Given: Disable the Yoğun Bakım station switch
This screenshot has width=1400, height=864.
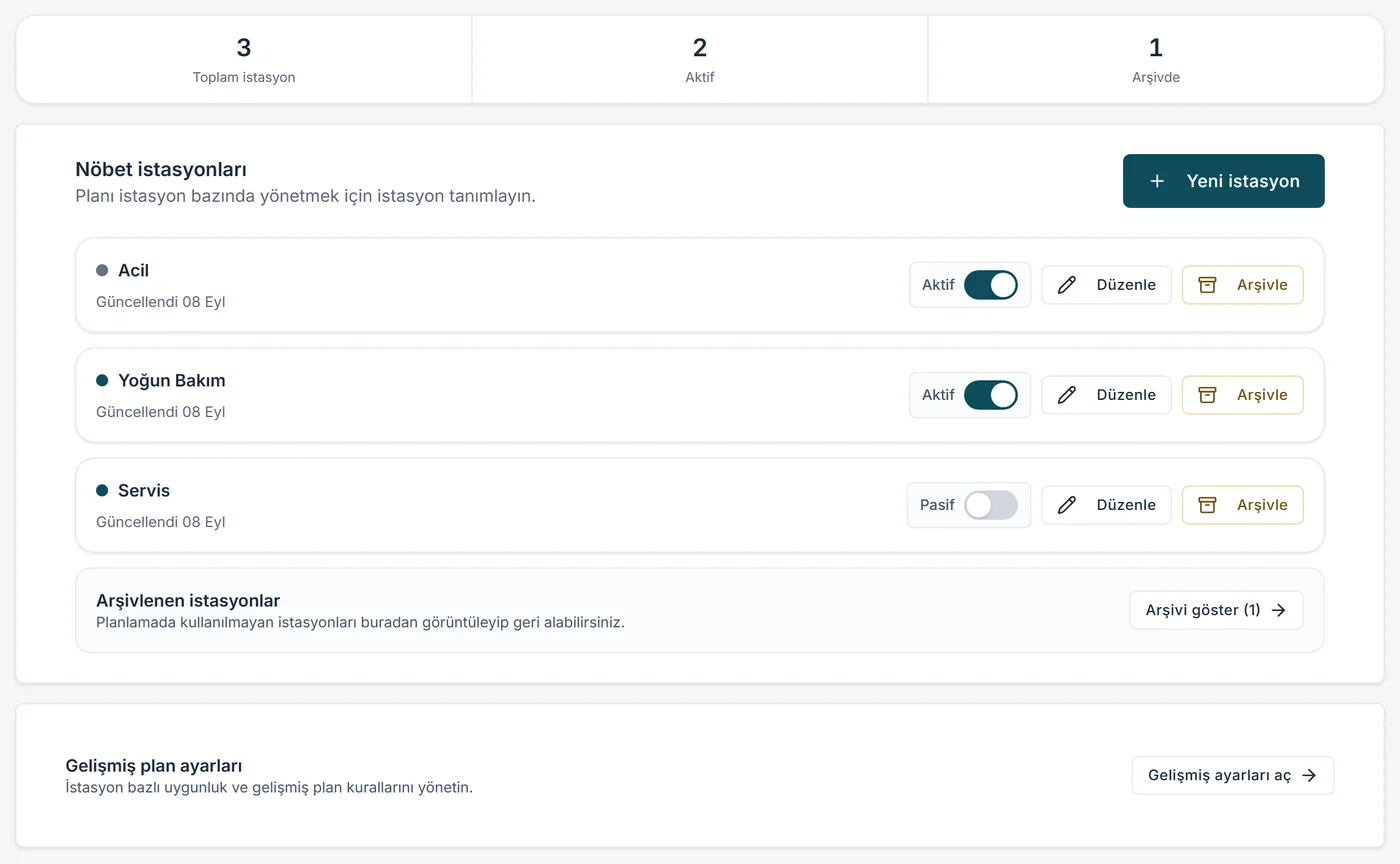Looking at the screenshot, I should tap(991, 395).
